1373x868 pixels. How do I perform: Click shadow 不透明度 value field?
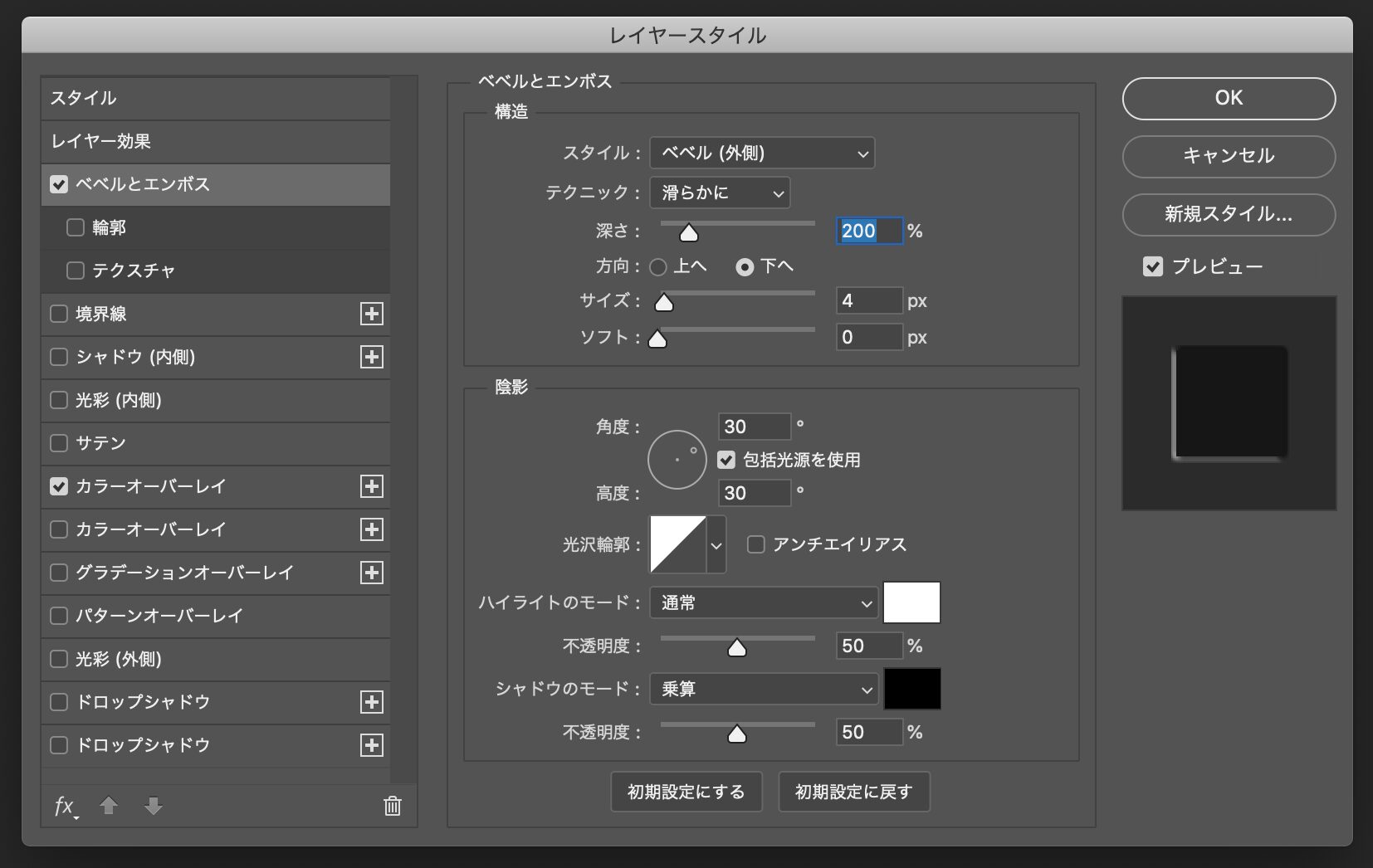coord(869,732)
